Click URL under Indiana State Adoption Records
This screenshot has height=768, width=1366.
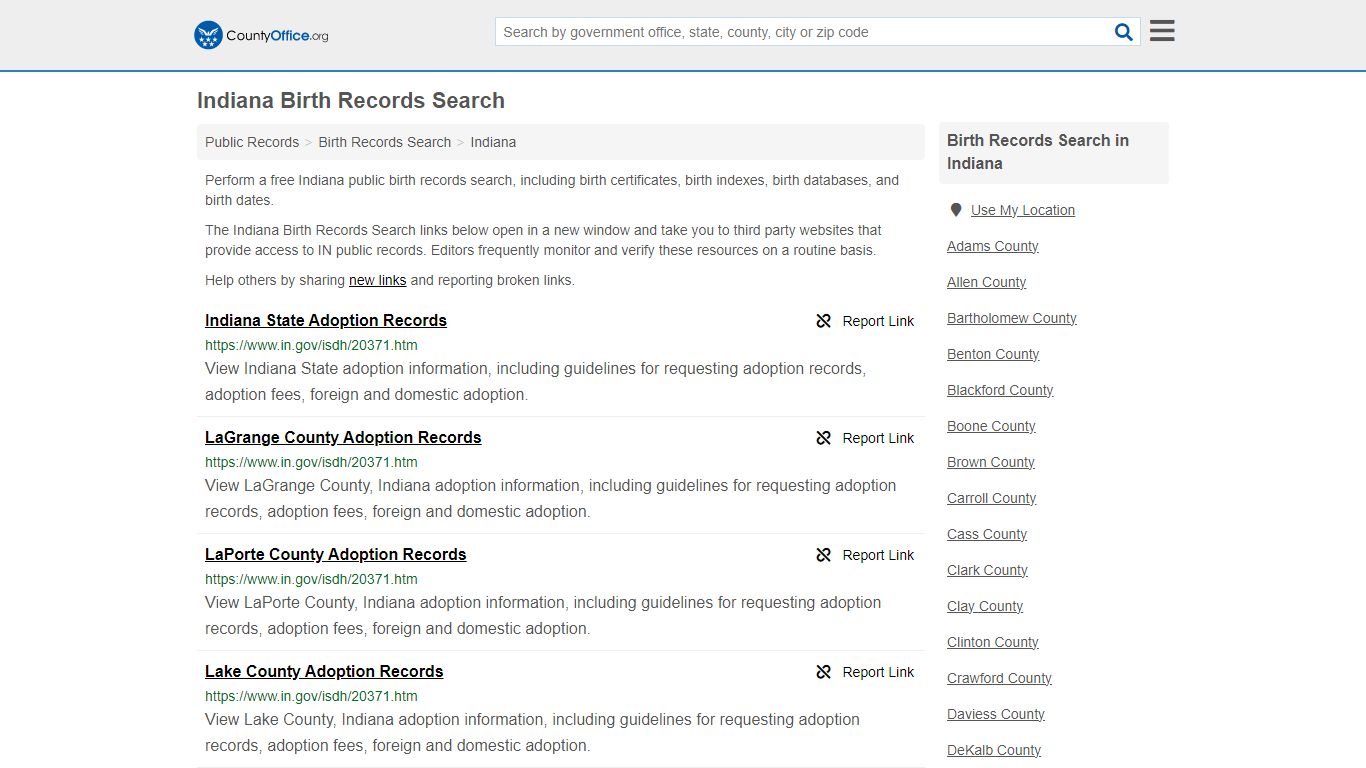click(x=311, y=345)
